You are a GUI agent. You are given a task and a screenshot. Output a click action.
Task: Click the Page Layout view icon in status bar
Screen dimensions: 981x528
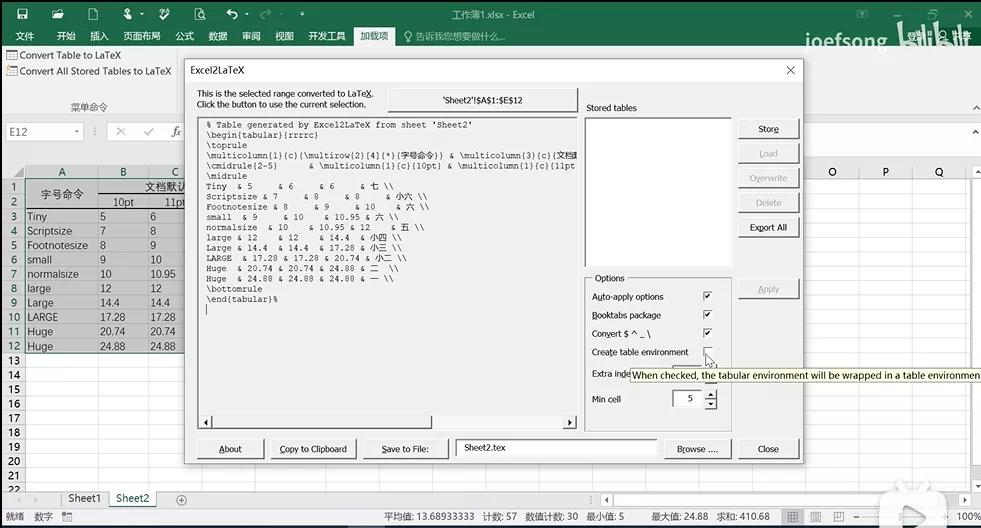[816, 517]
